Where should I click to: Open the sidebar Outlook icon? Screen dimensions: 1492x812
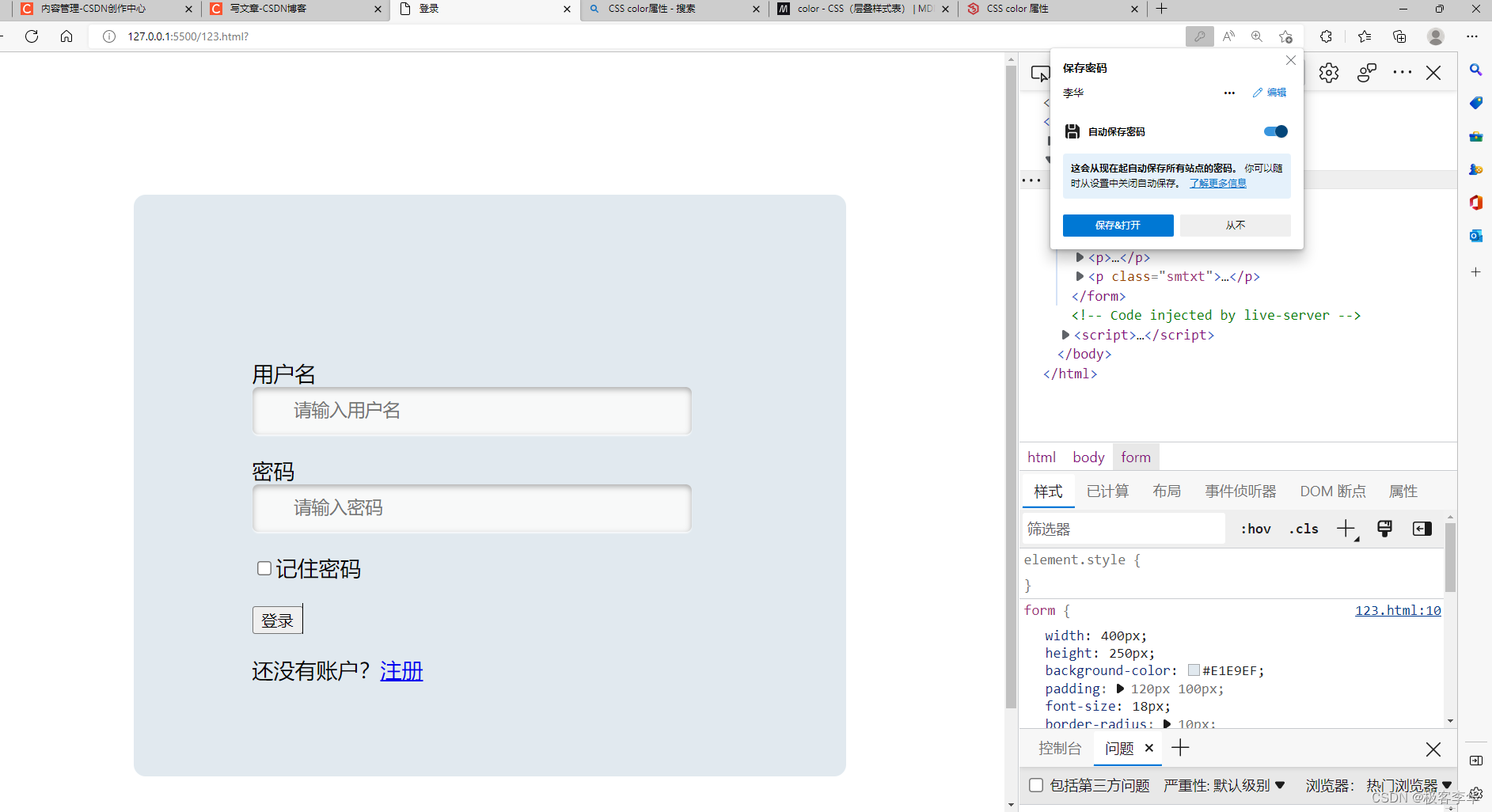coord(1476,236)
